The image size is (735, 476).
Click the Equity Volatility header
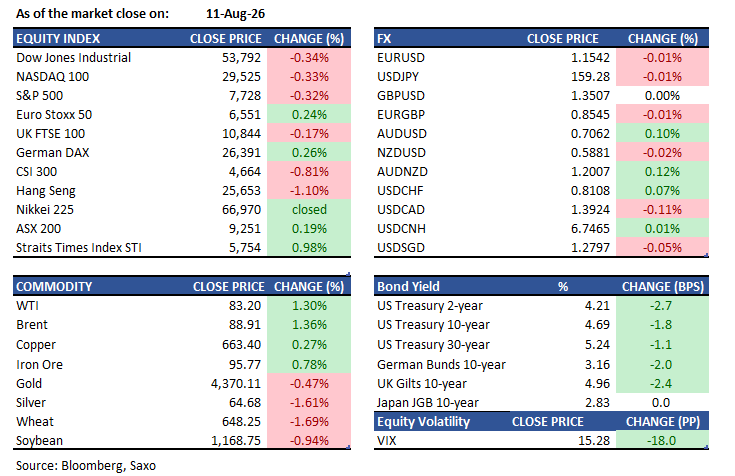click(x=423, y=422)
